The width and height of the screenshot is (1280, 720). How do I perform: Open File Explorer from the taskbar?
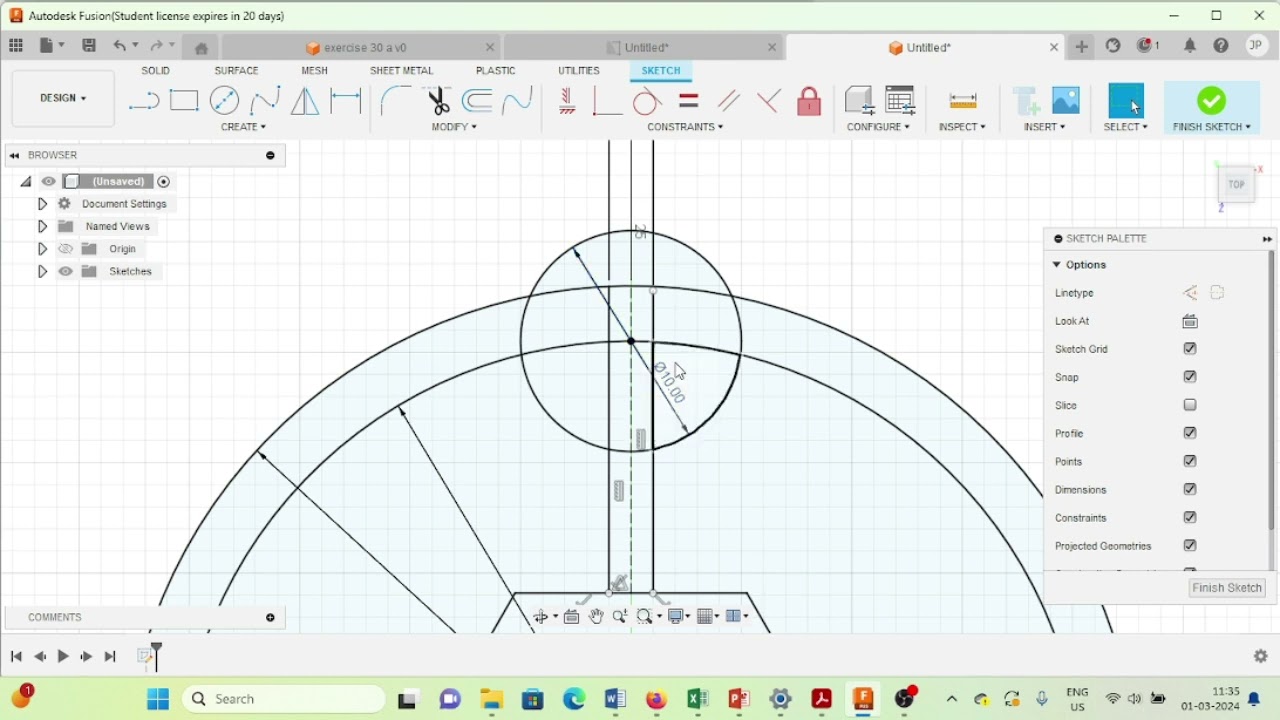pos(491,700)
